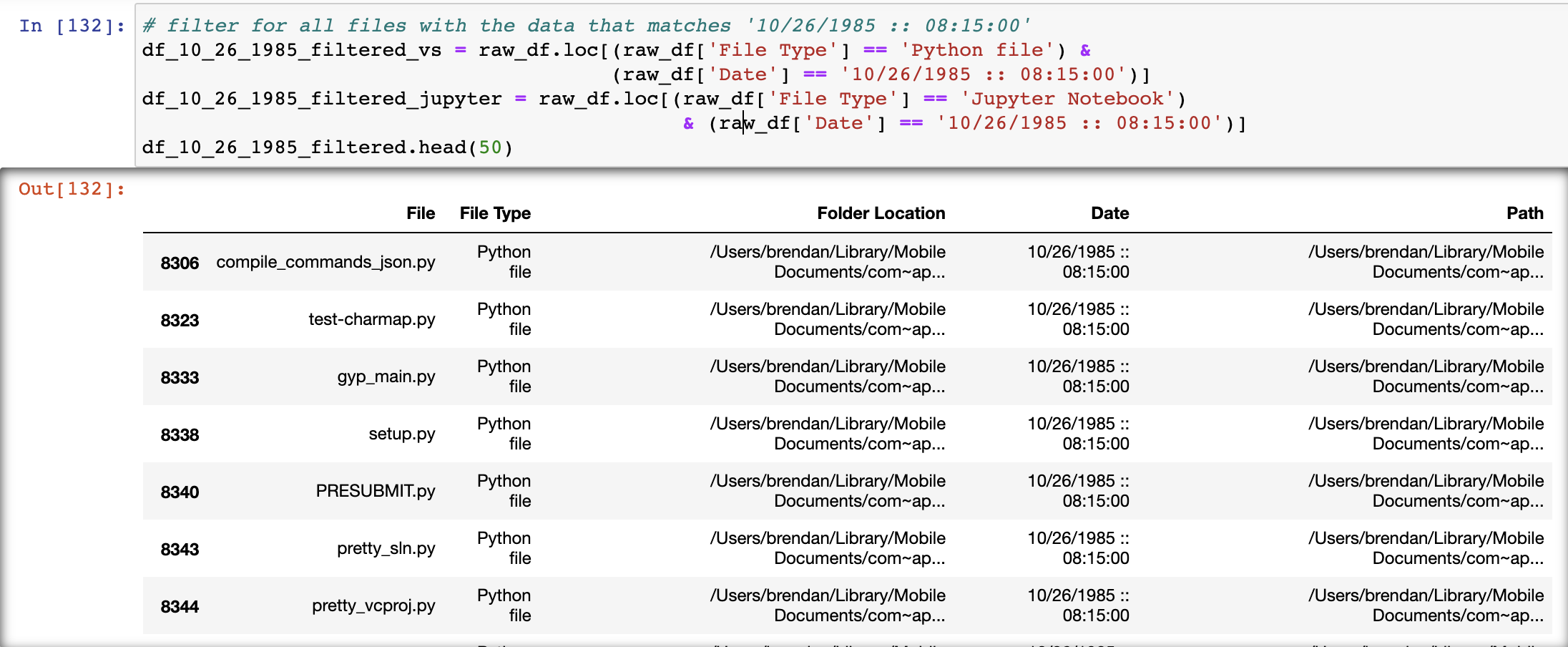The width and height of the screenshot is (1568, 647).
Task: Click the Date cell in PRESUBMIT.py row
Action: pos(1079,491)
